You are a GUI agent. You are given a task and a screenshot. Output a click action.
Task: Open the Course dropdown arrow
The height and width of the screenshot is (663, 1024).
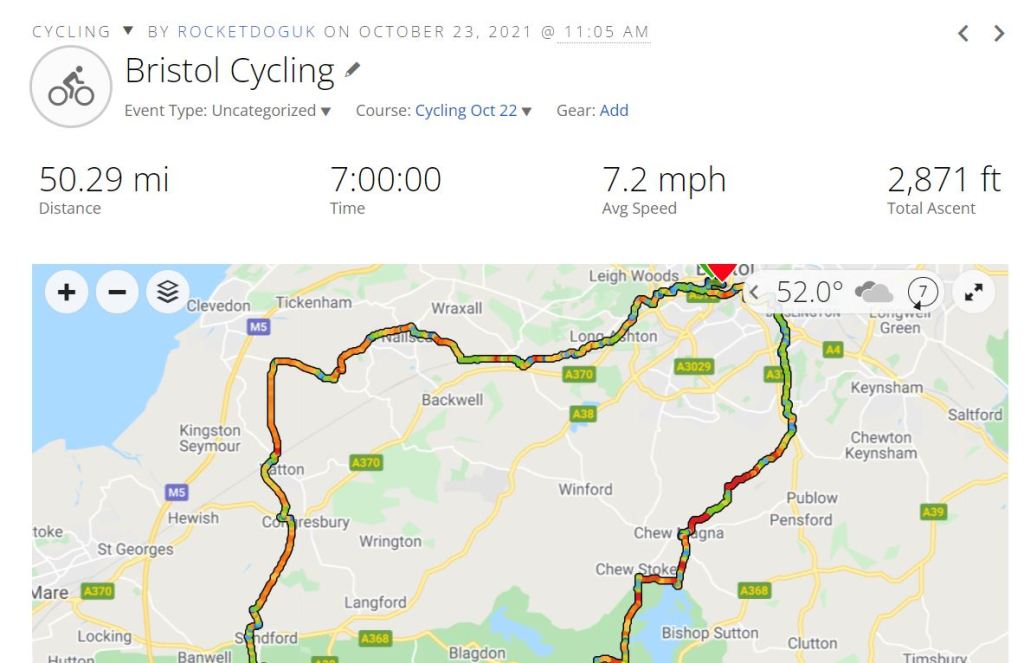pyautogui.click(x=527, y=111)
